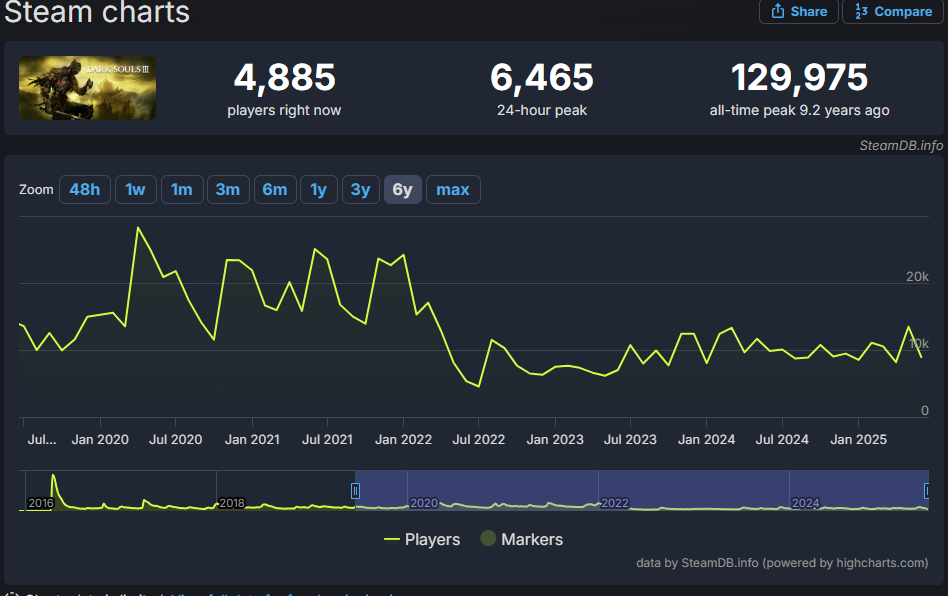Click the 2016 peak in navigator
Viewport: 948px width, 596px height.
53,478
